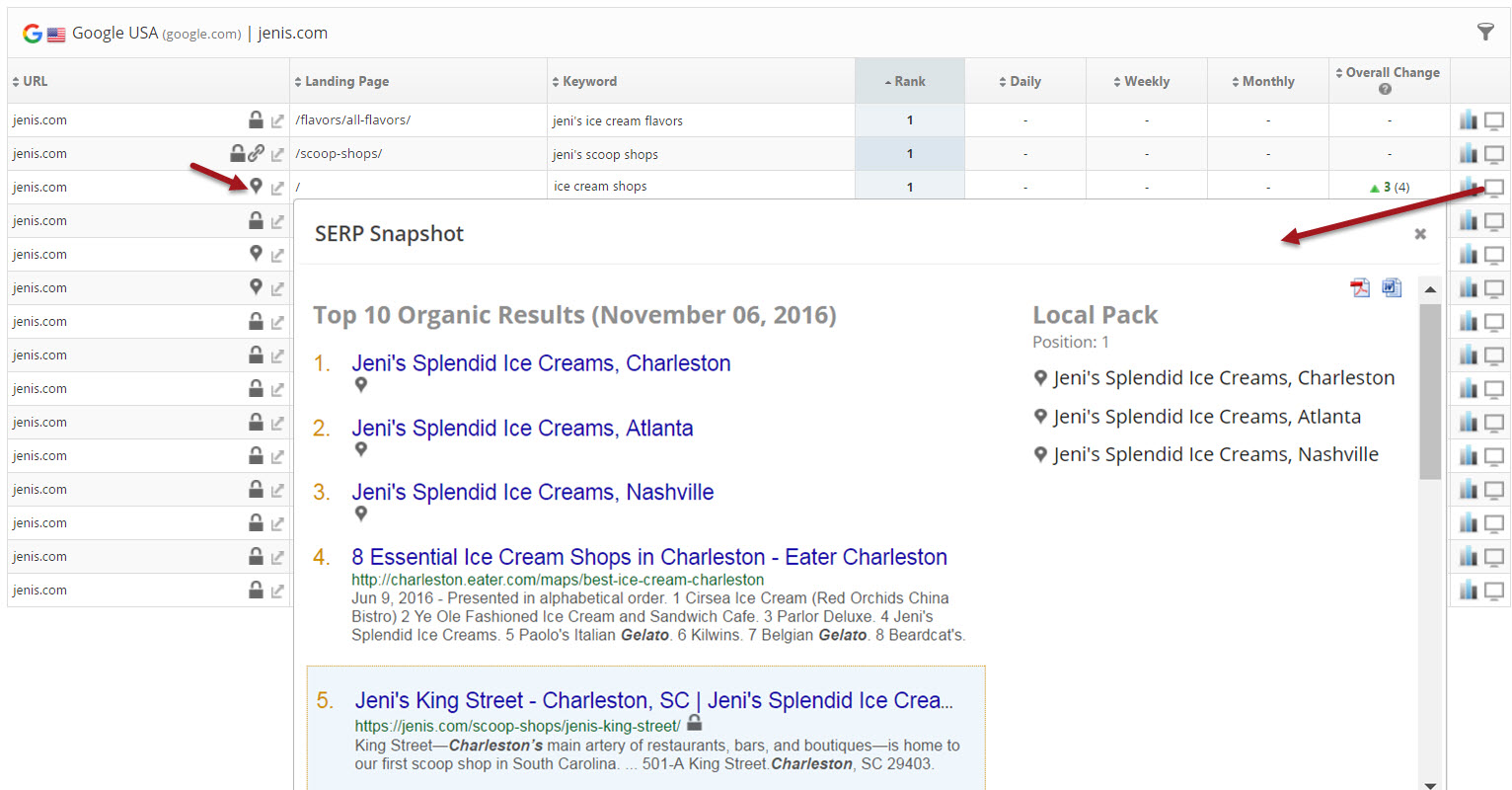Screen dimensions: 1512x790
Task: Click the map pin icon in ice cream shops row
Action: pyautogui.click(x=256, y=187)
